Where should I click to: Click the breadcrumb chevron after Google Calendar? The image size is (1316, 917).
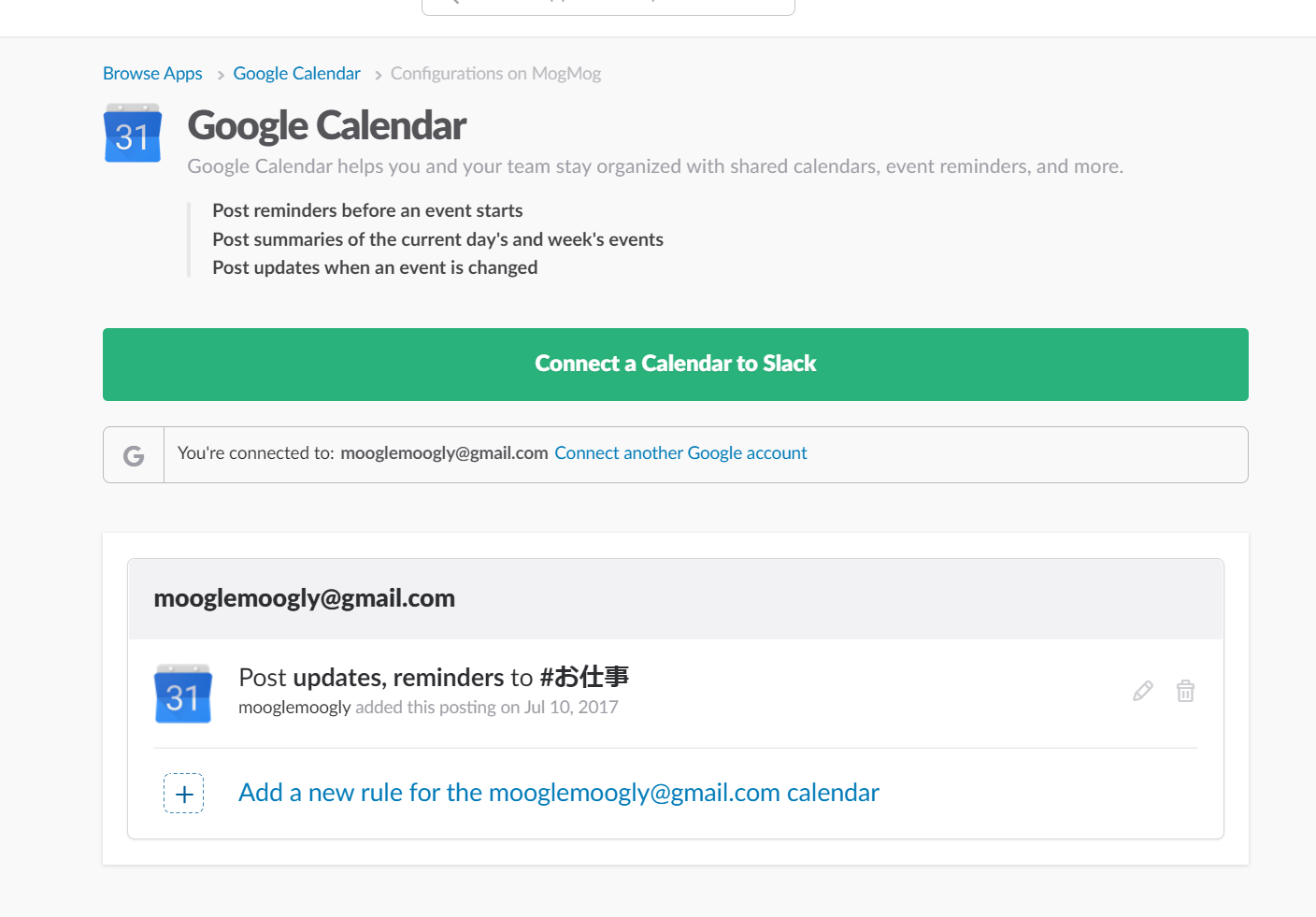[x=378, y=75]
